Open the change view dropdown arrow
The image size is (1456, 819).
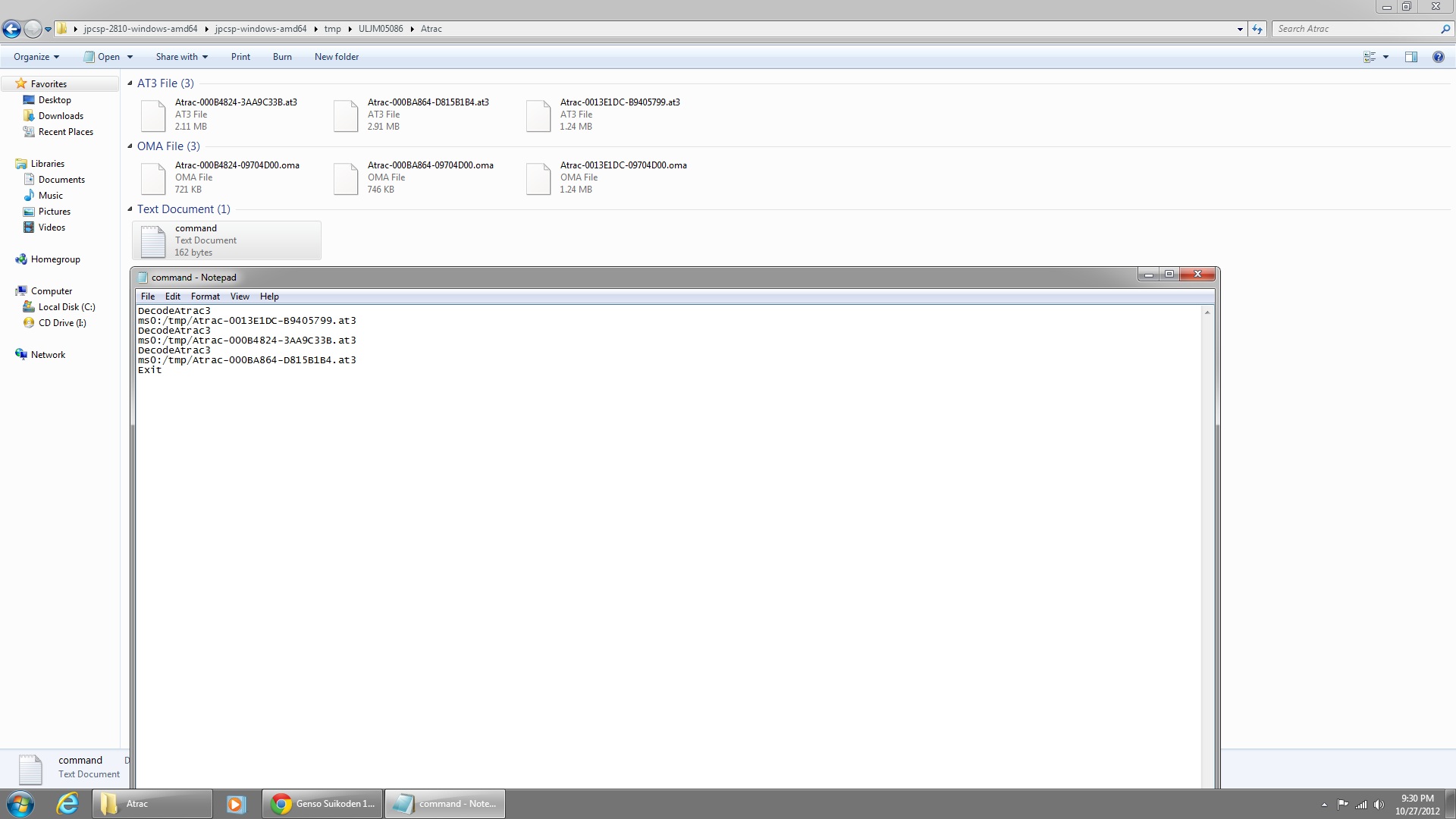pyautogui.click(x=1385, y=57)
